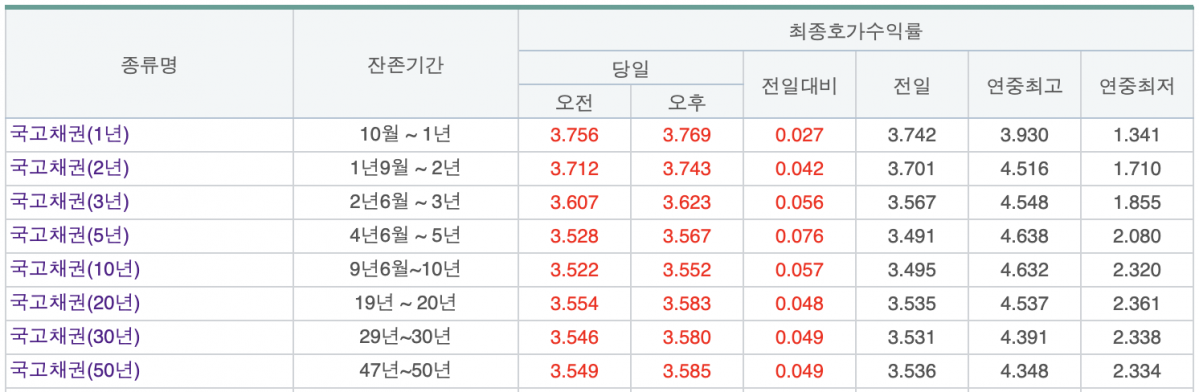Click previous-day yield 3.495
This screenshot has height=392, width=1199.
tap(911, 270)
